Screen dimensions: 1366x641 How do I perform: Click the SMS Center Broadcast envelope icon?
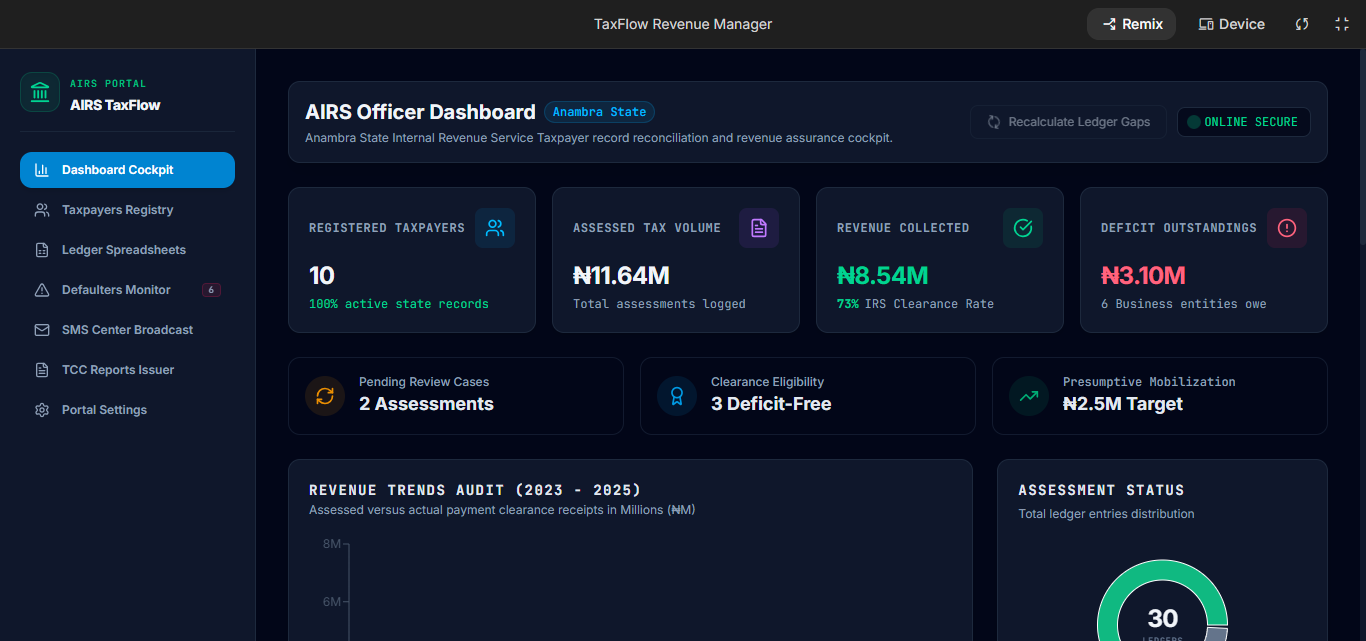coord(42,330)
